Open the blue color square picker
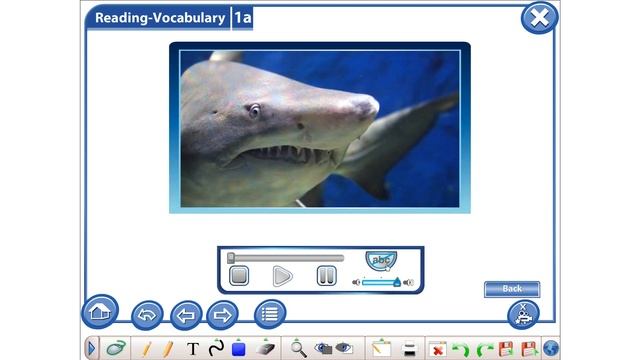The height and width of the screenshot is (360, 640). pos(238,348)
